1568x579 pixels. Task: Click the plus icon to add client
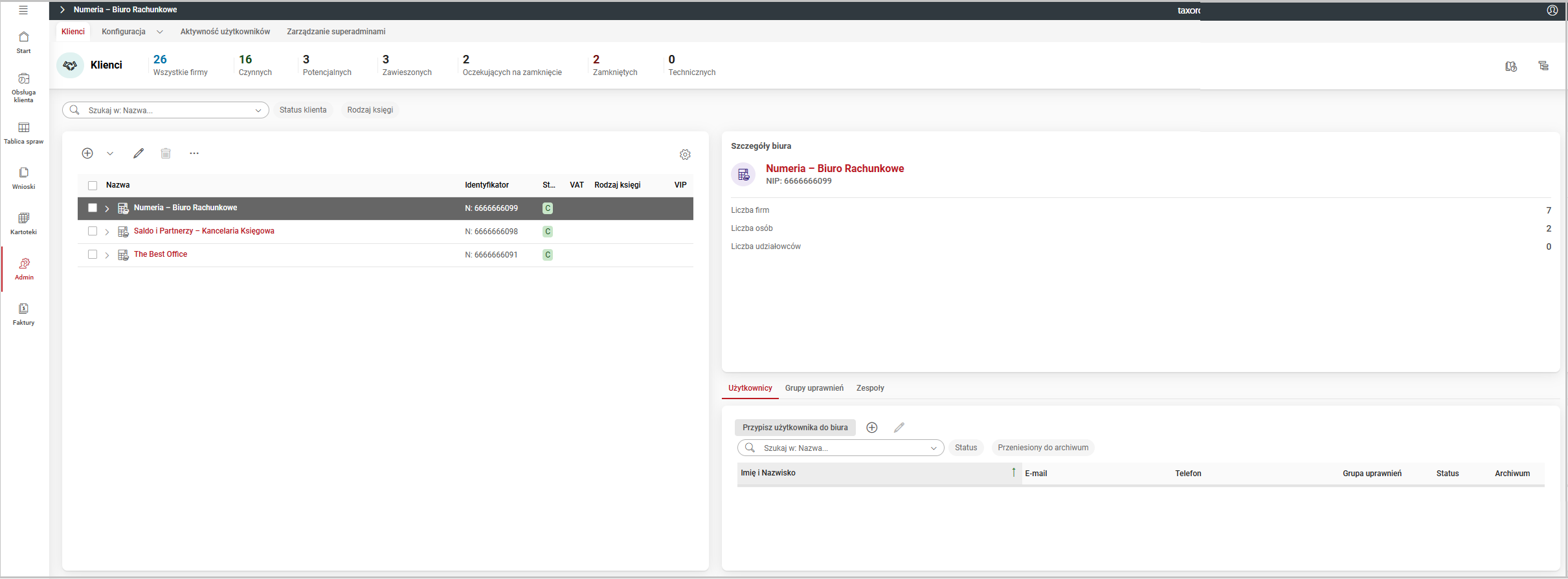[87, 153]
